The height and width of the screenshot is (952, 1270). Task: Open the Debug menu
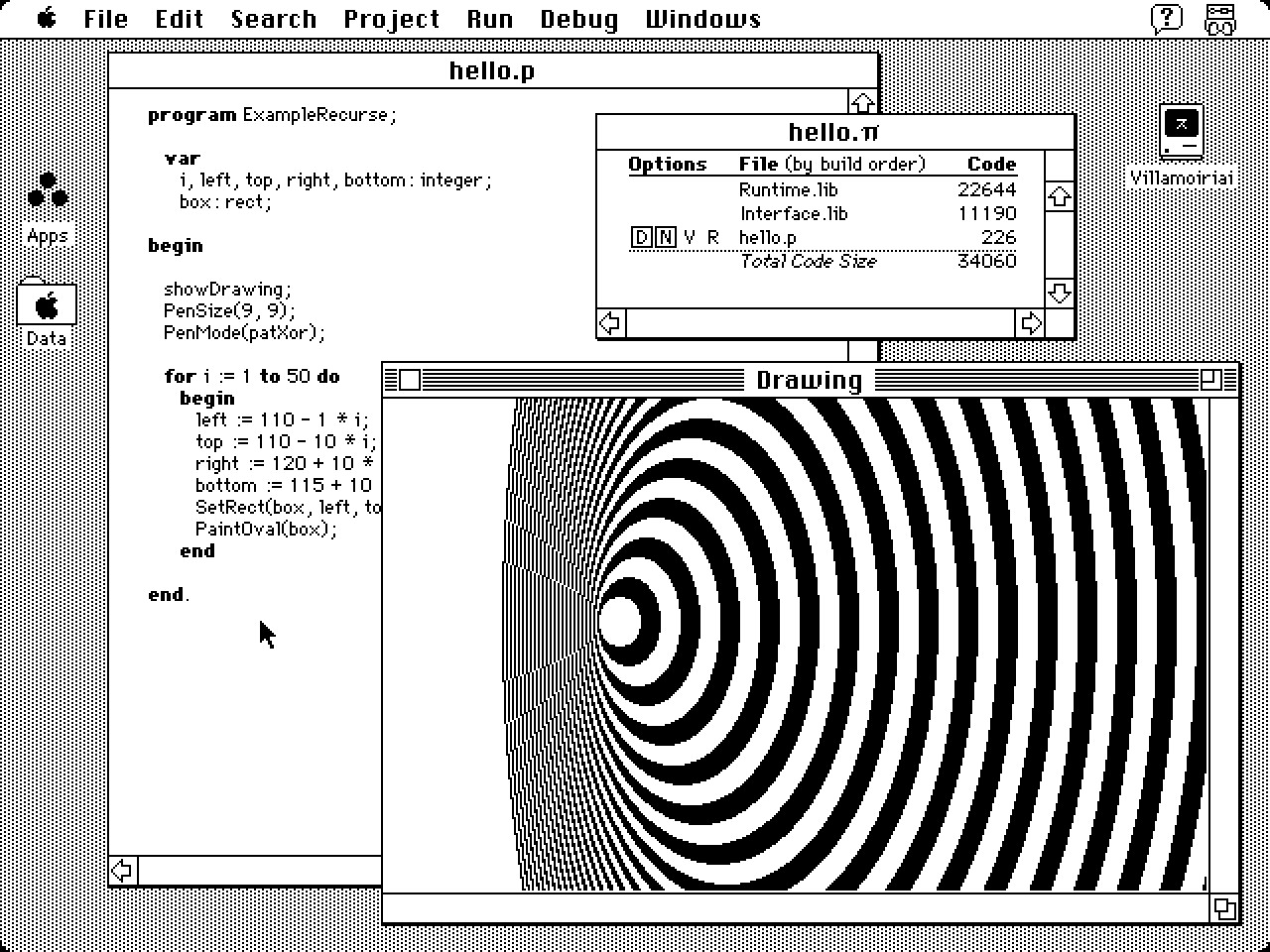(x=579, y=19)
